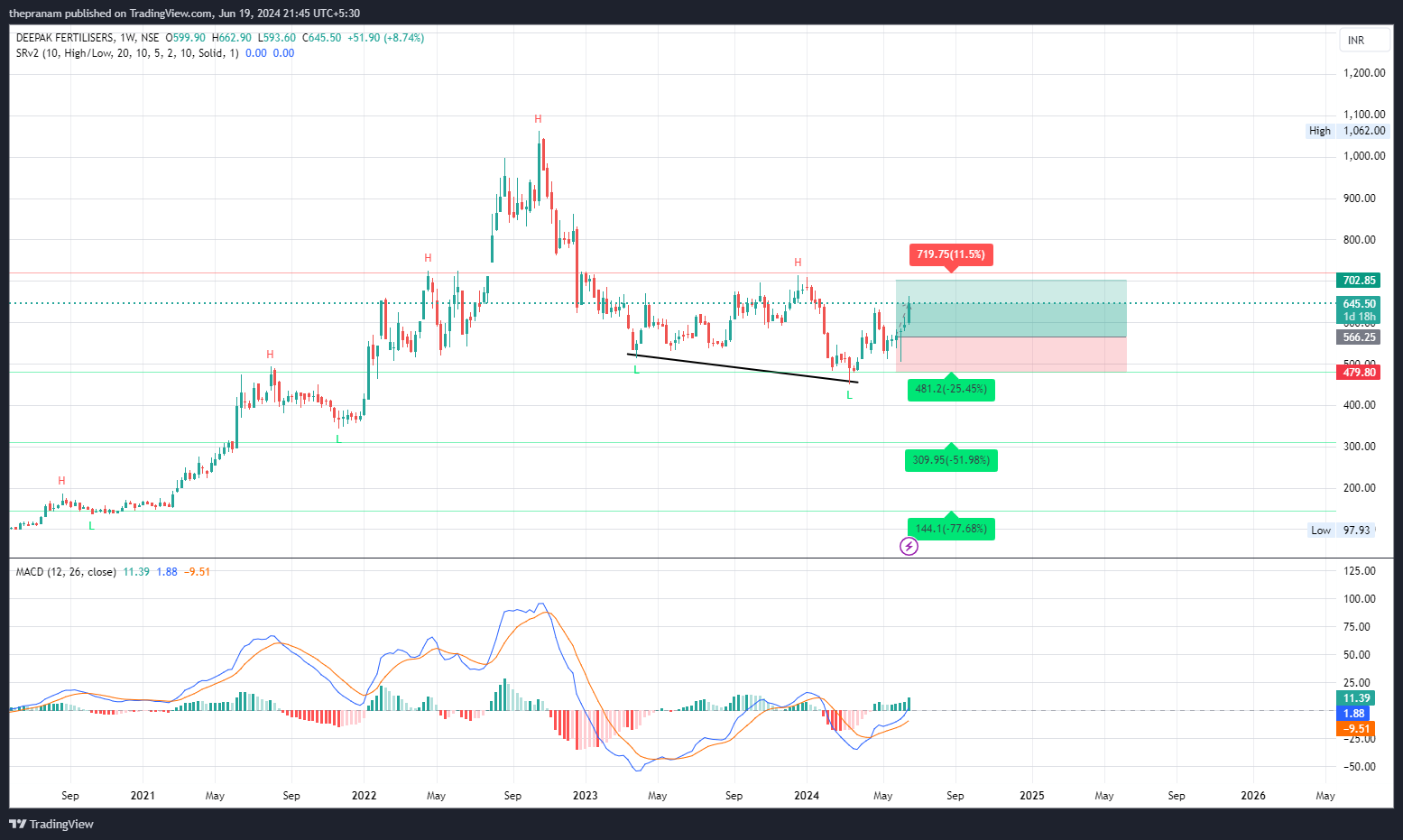Click the SRv2 indicator legend

(127, 53)
